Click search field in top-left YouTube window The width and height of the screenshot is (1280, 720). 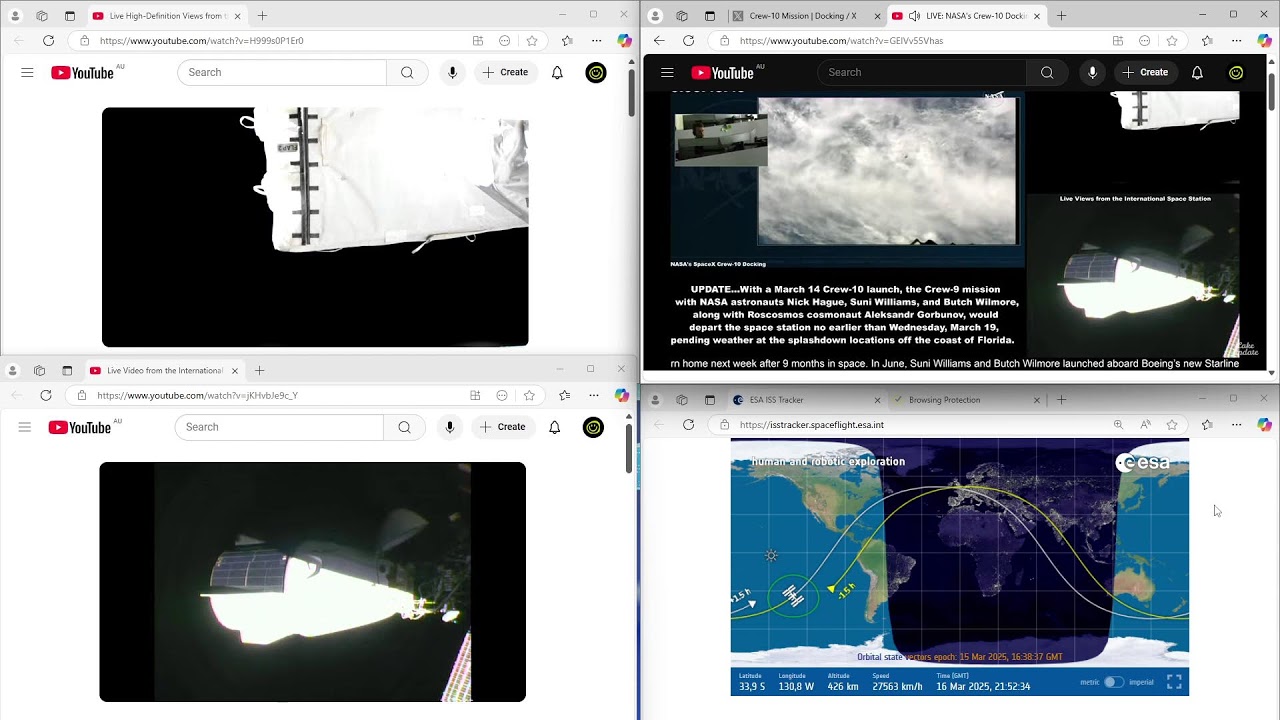282,72
